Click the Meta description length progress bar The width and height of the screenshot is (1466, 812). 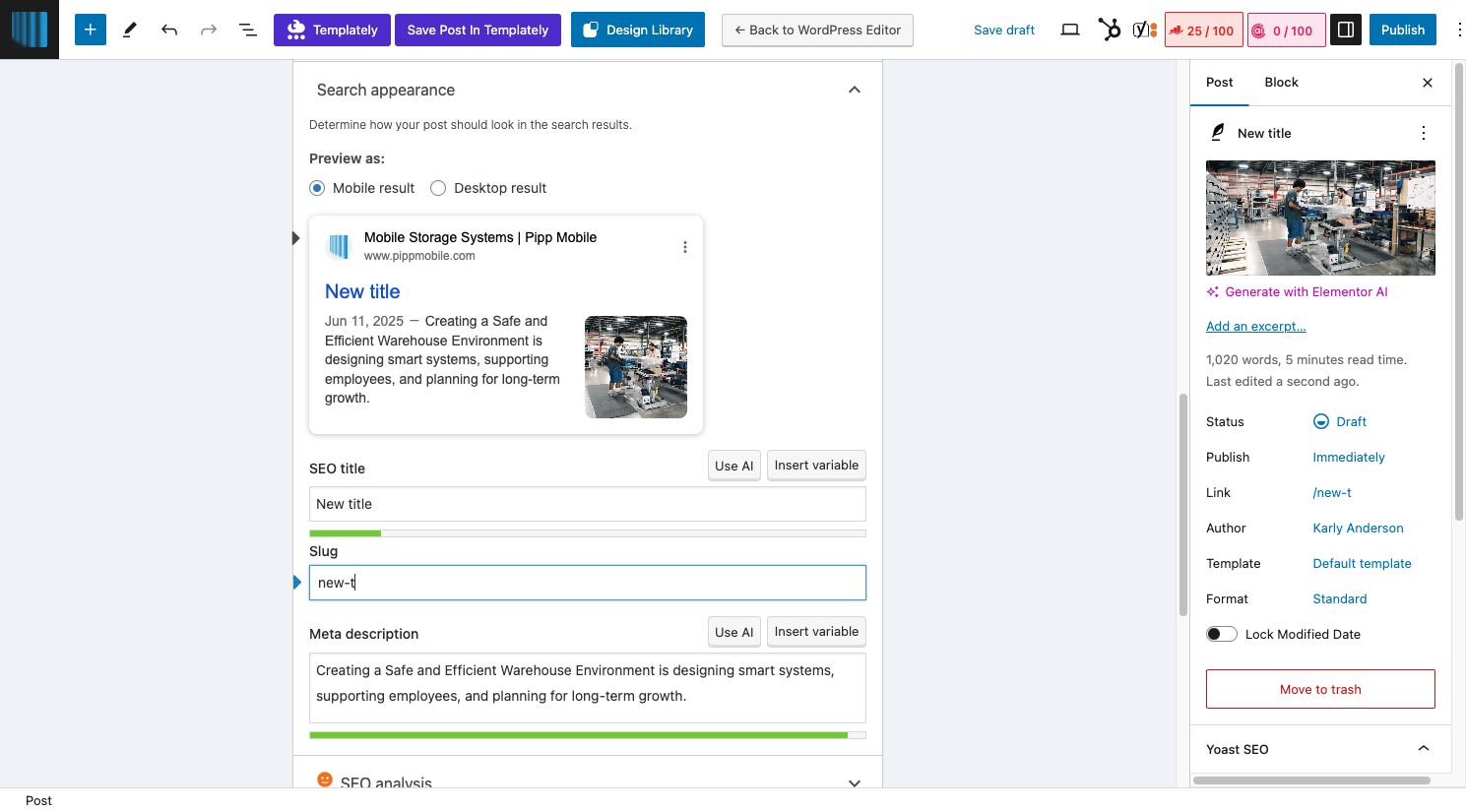(x=588, y=735)
